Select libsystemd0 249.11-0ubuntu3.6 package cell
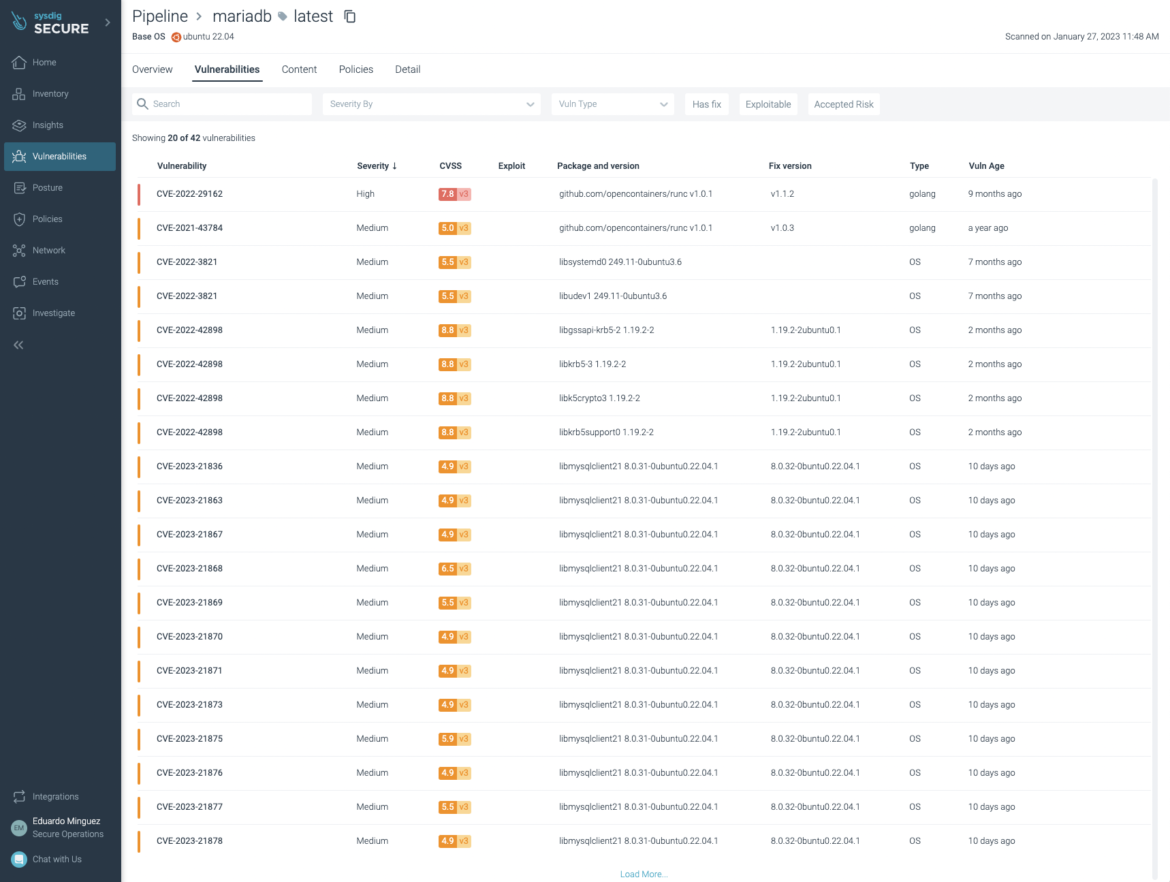This screenshot has height=882, width=1170. coord(621,262)
